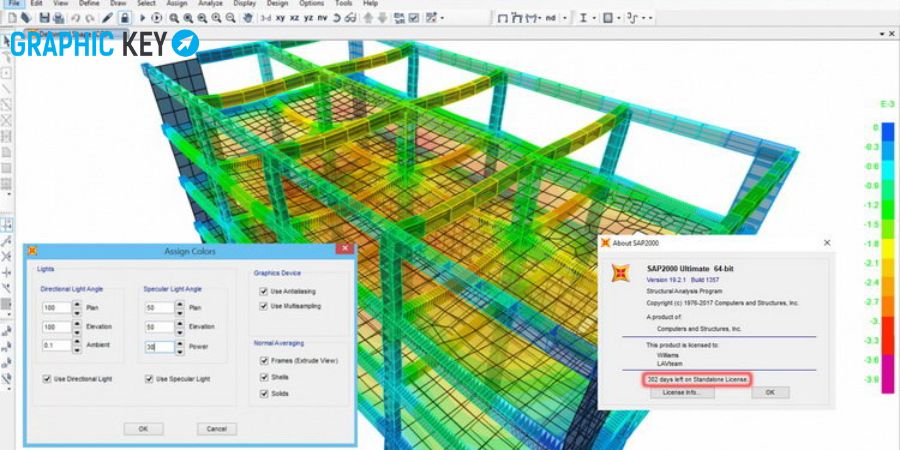Close the Assign Colors dialog

click(x=344, y=250)
